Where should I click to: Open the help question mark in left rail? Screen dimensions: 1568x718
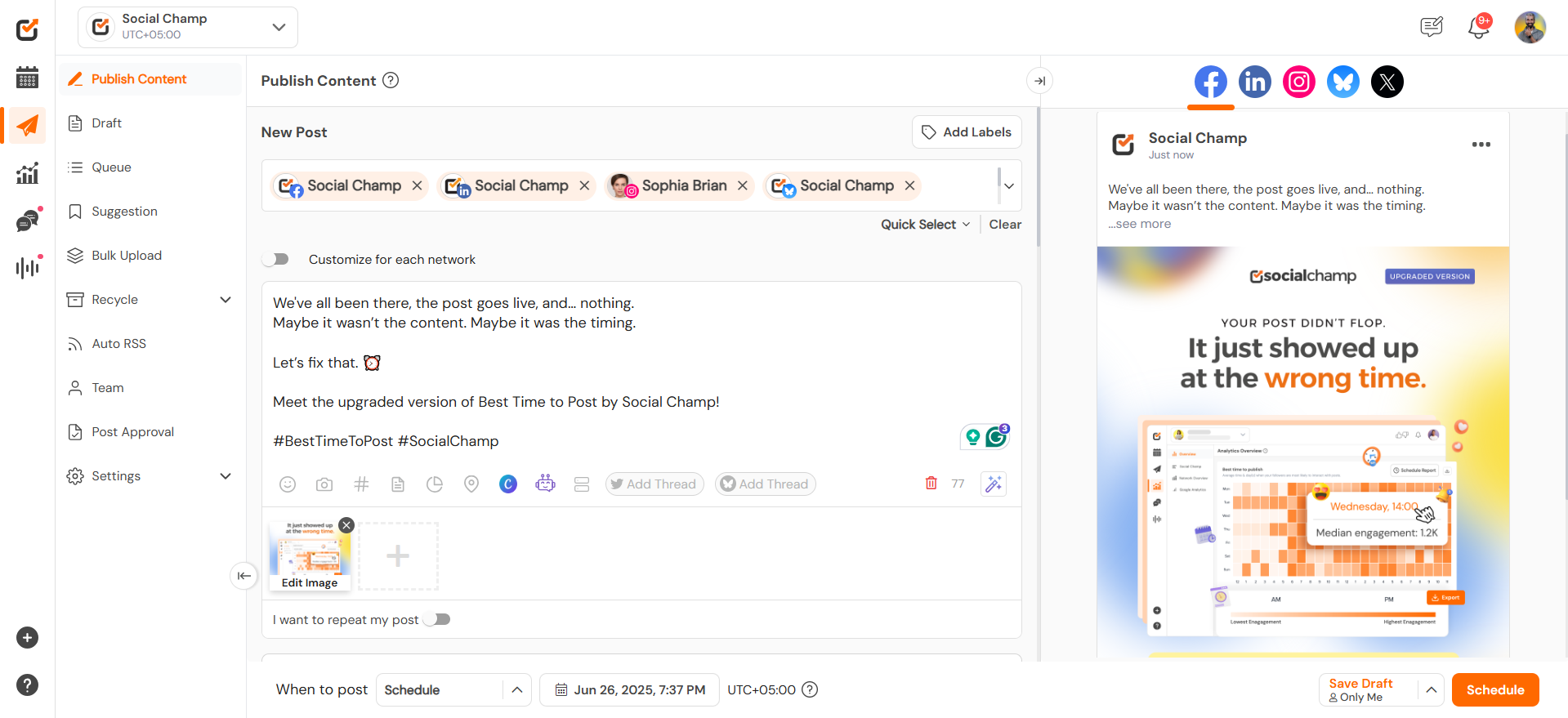[x=28, y=685]
